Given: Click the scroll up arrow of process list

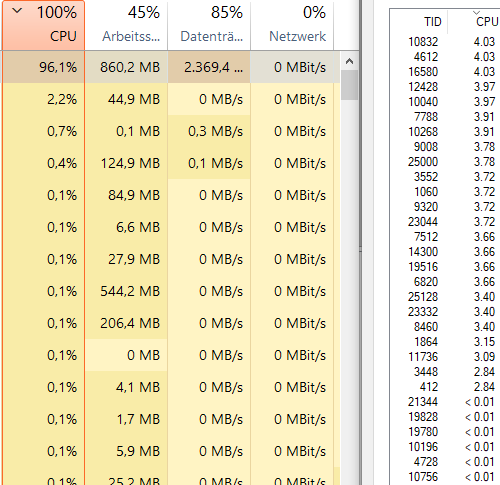Looking at the screenshot, I should tap(349, 61).
